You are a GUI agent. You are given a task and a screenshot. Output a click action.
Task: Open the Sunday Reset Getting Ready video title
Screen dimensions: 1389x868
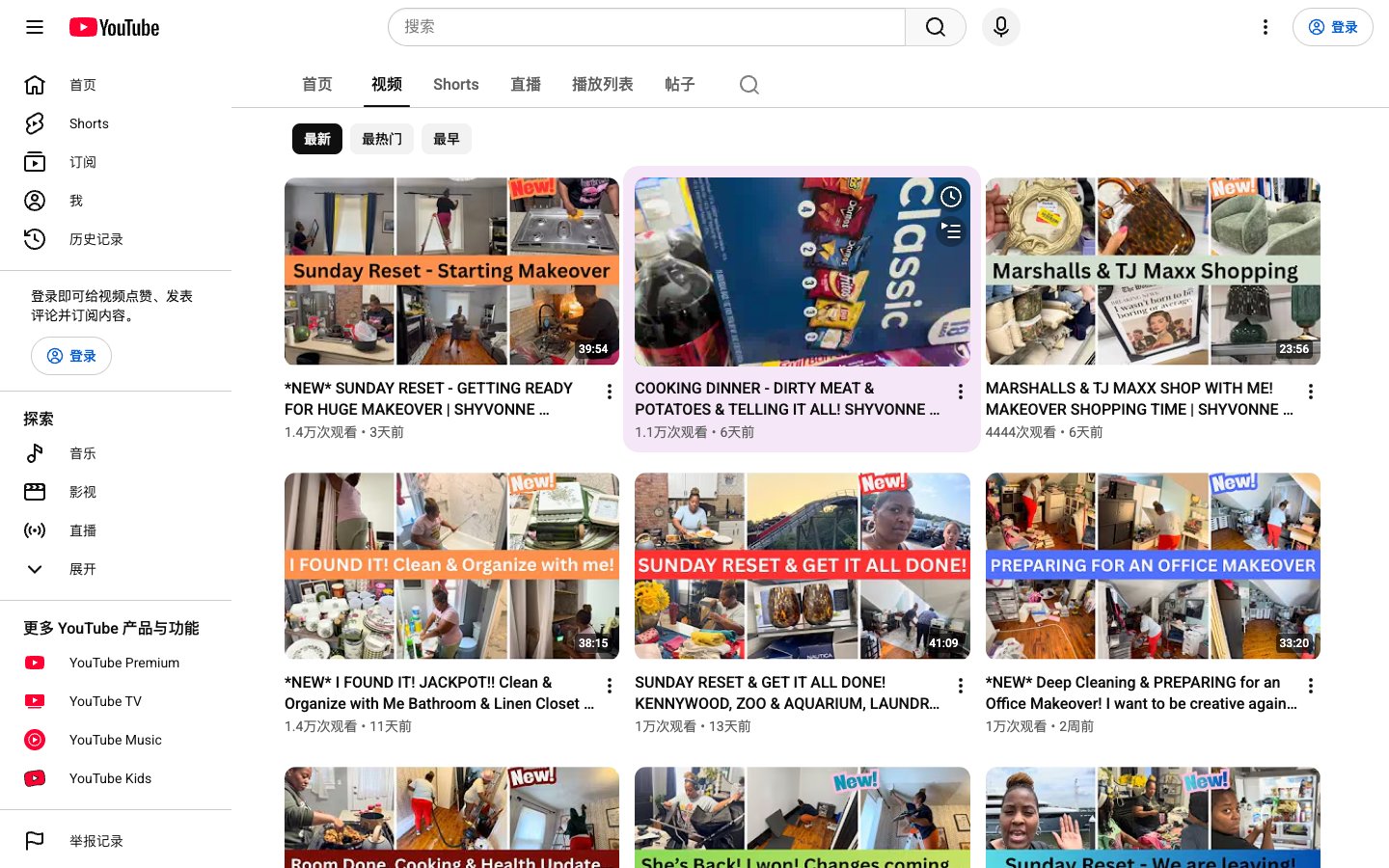(429, 398)
